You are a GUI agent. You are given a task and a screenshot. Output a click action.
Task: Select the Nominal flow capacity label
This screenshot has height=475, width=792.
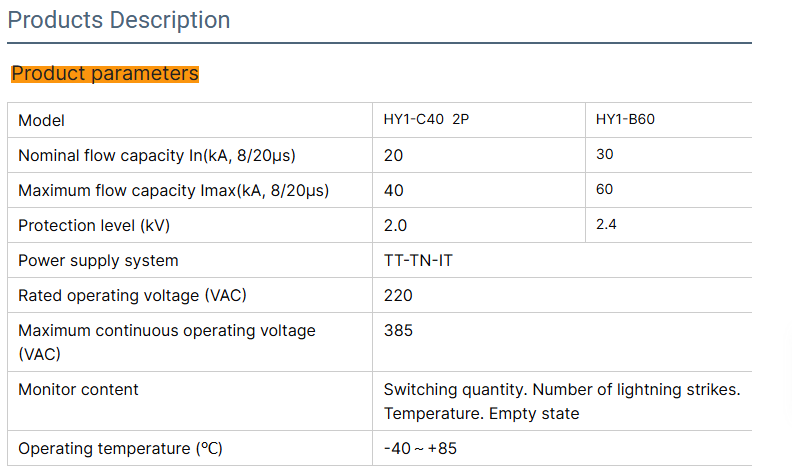point(157,156)
